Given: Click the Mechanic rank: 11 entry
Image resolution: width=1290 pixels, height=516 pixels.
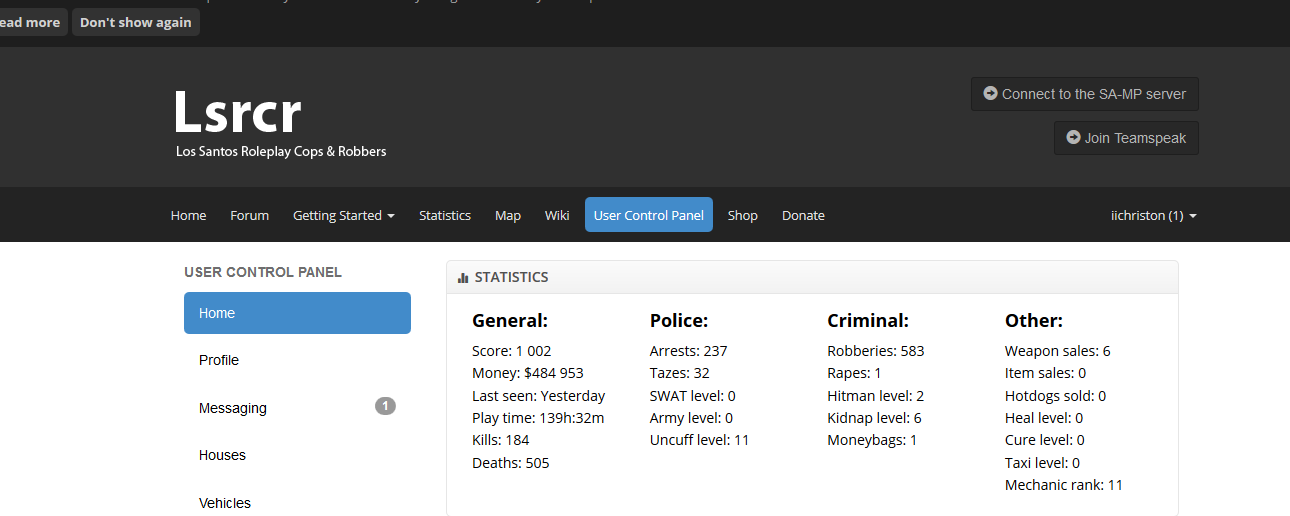Looking at the screenshot, I should pyautogui.click(x=1065, y=485).
